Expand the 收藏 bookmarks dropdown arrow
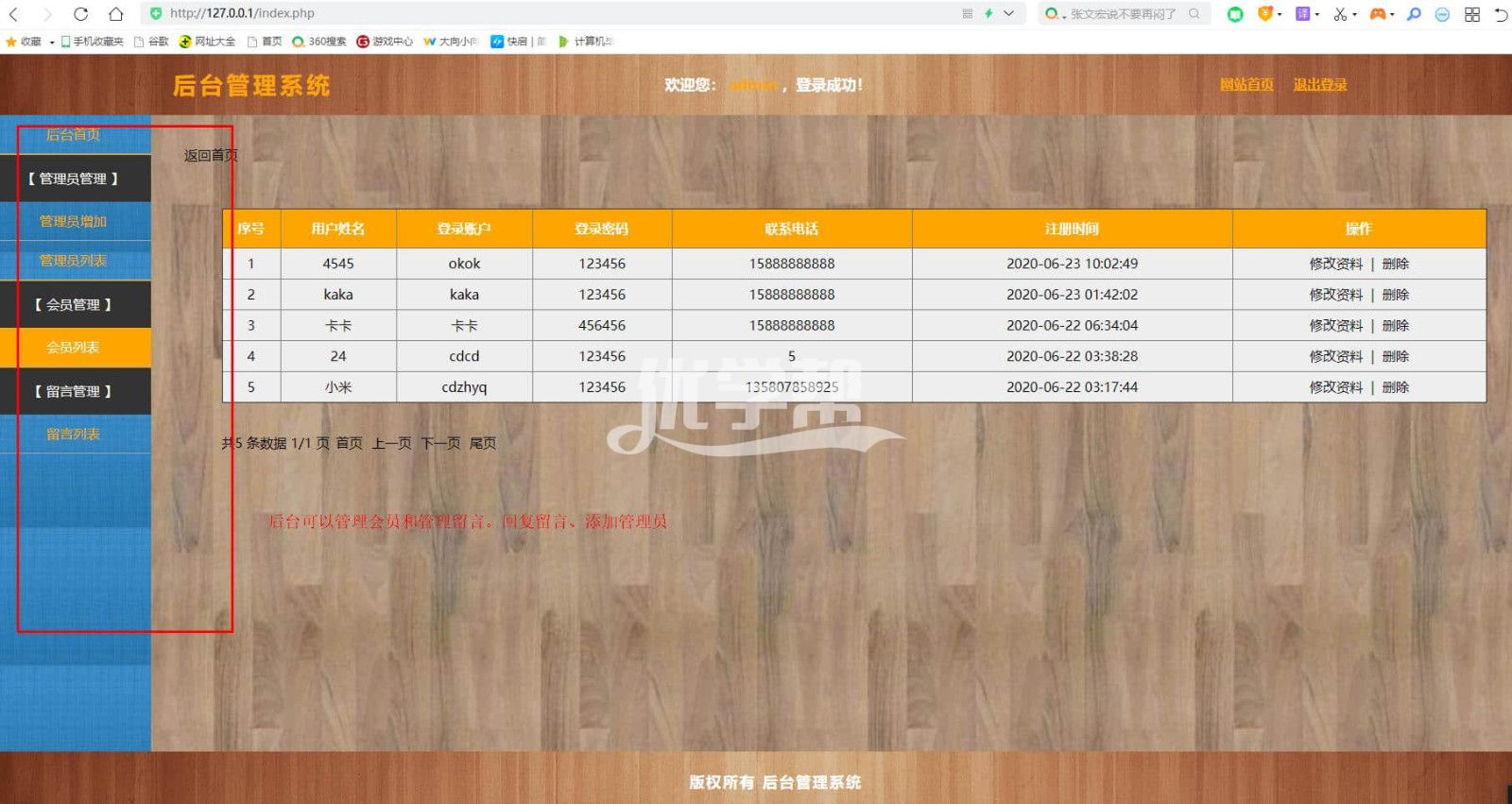The height and width of the screenshot is (804, 1512). (52, 42)
